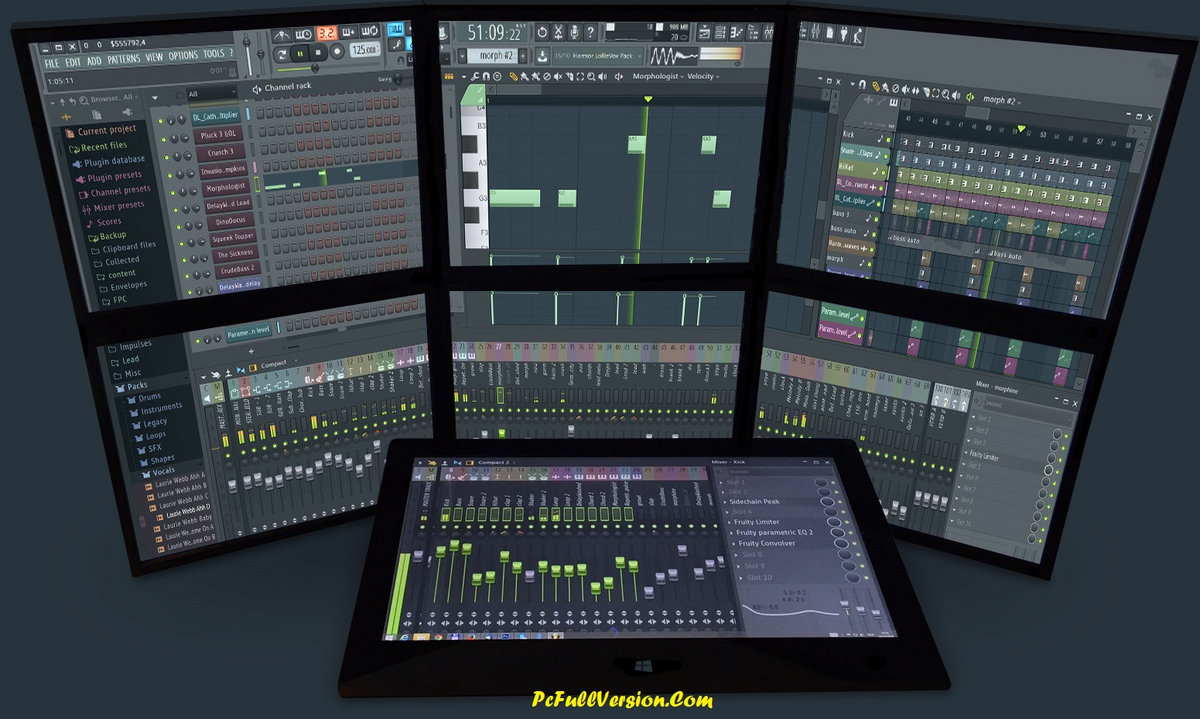Open the PATTERNS menu
This screenshot has height=719, width=1200.
(124, 60)
